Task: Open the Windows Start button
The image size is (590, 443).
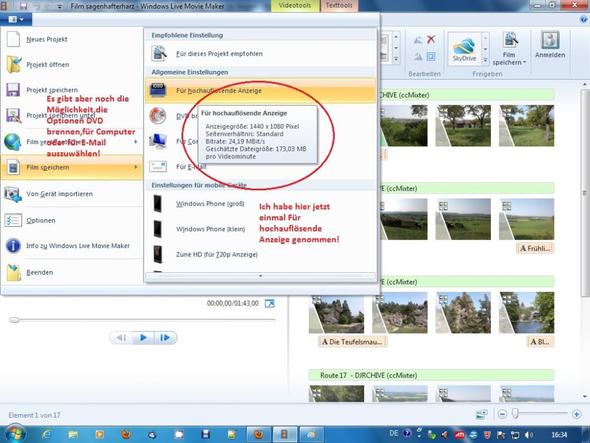Action: 15,434
